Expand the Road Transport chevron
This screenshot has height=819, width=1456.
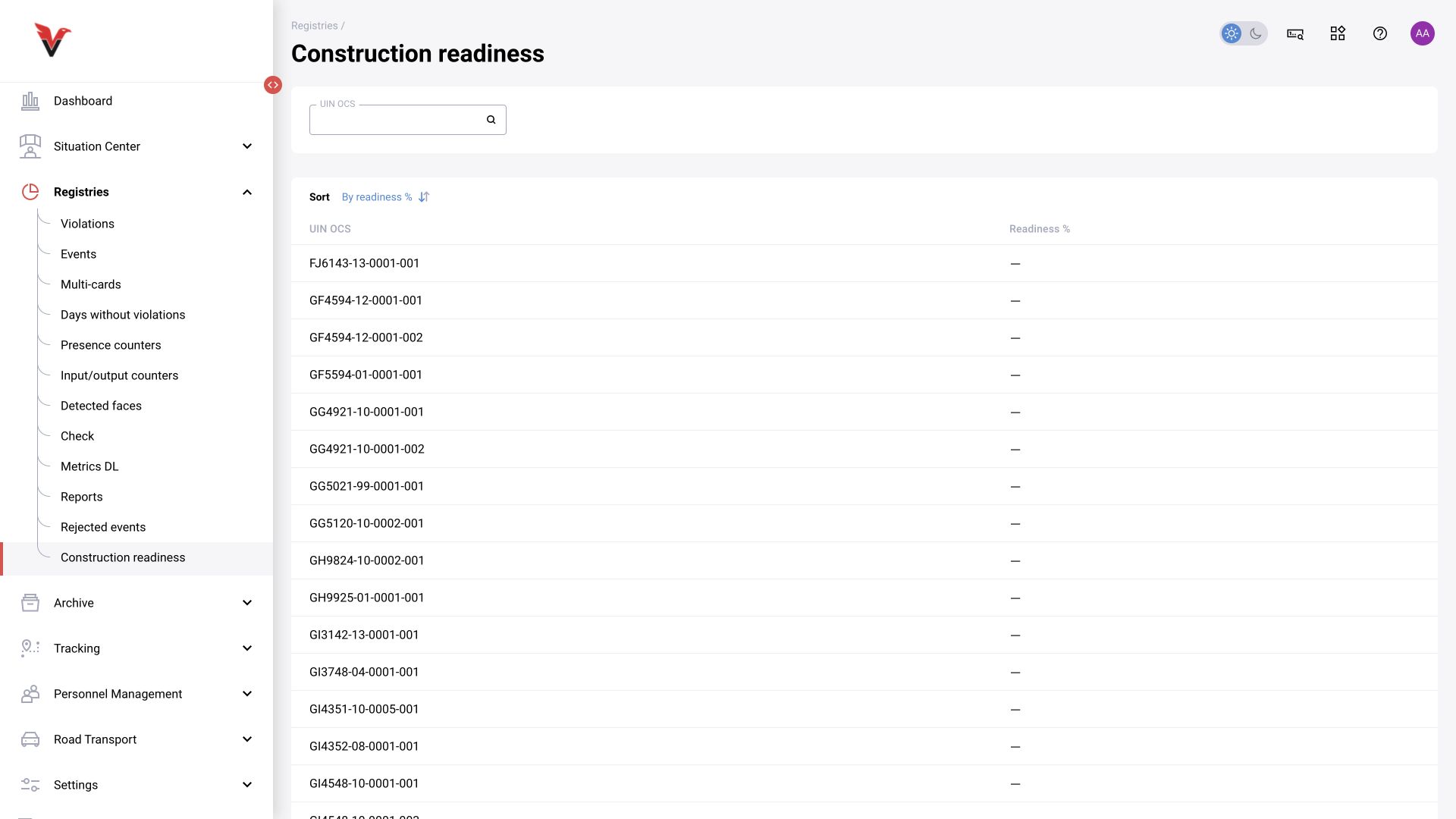click(247, 739)
